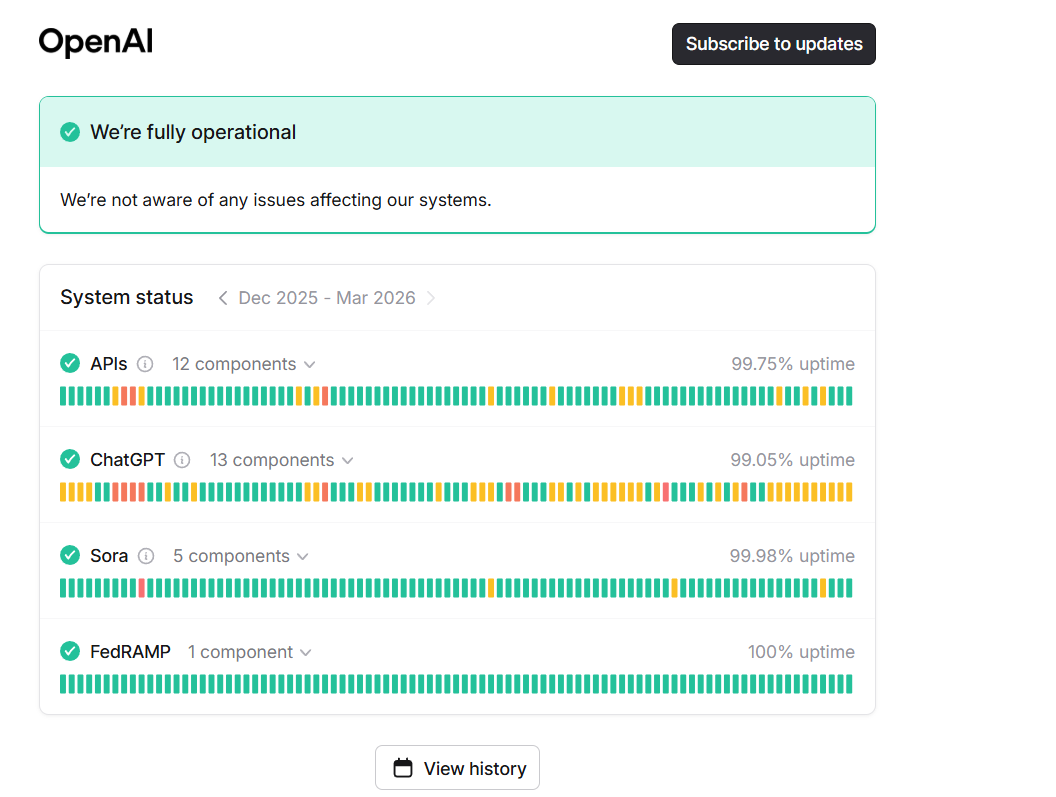
Task: Expand the FedRAMP 1 component list
Action: point(249,652)
